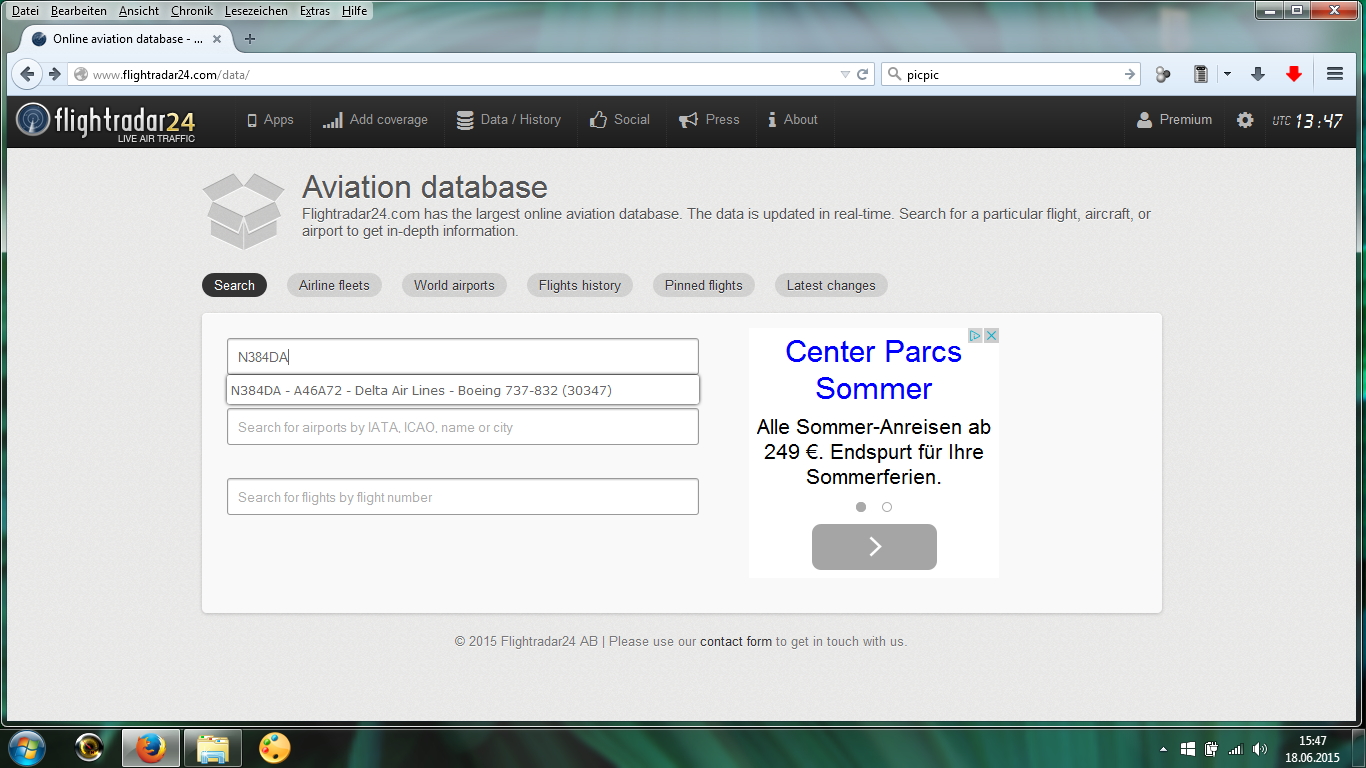Open Firefox hamburger menu
This screenshot has height=768, width=1366.
coord(1334,74)
